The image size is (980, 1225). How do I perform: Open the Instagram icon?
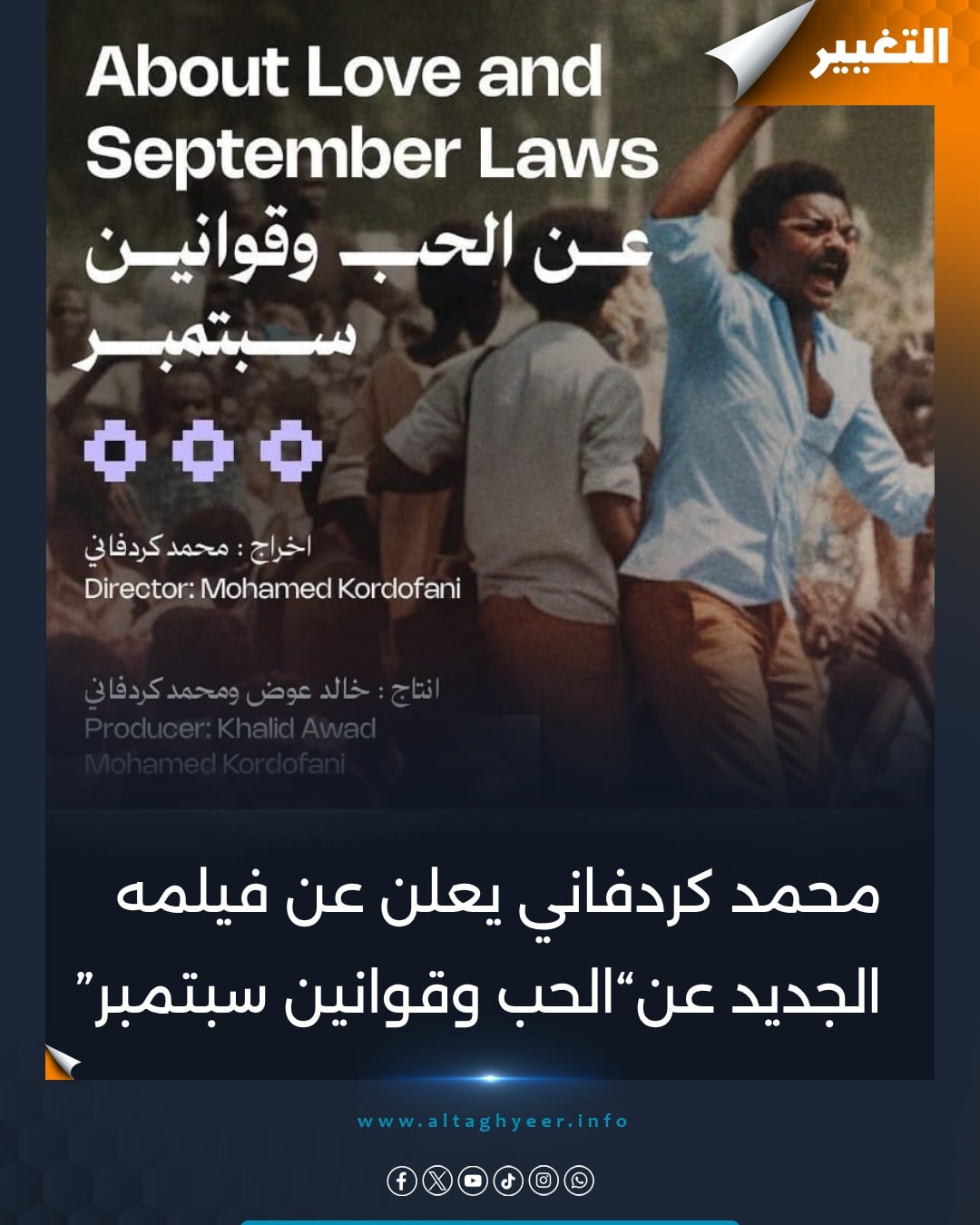tap(544, 1181)
